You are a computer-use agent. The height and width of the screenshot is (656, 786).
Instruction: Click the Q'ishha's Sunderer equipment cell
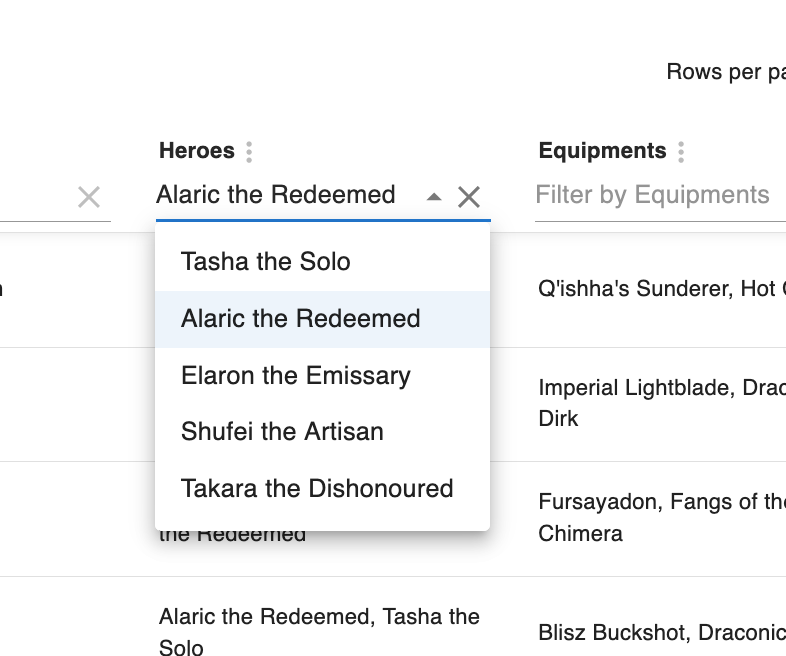660,290
